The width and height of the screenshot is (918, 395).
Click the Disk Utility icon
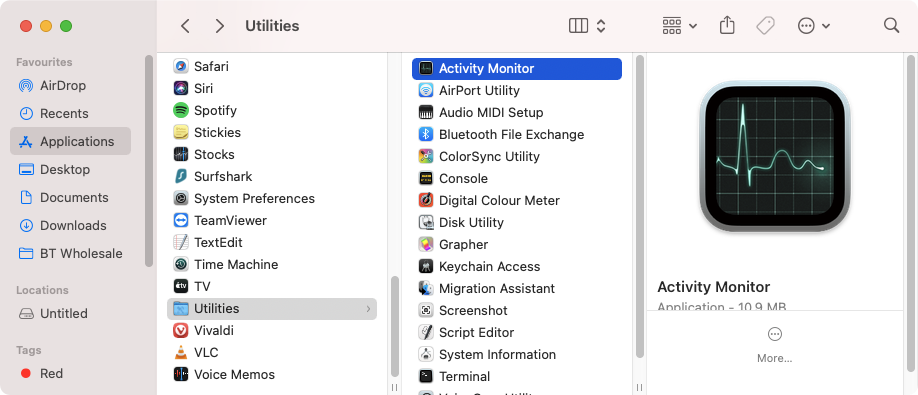(426, 222)
